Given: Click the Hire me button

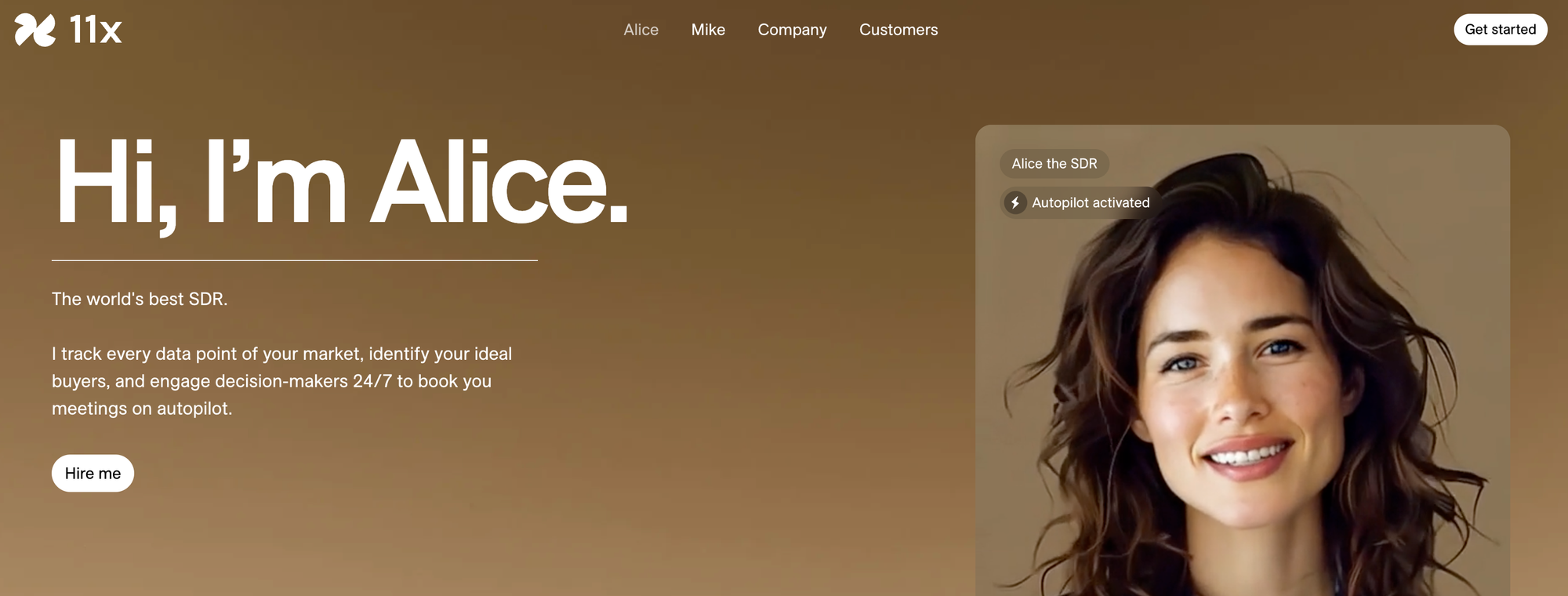Looking at the screenshot, I should point(93,473).
